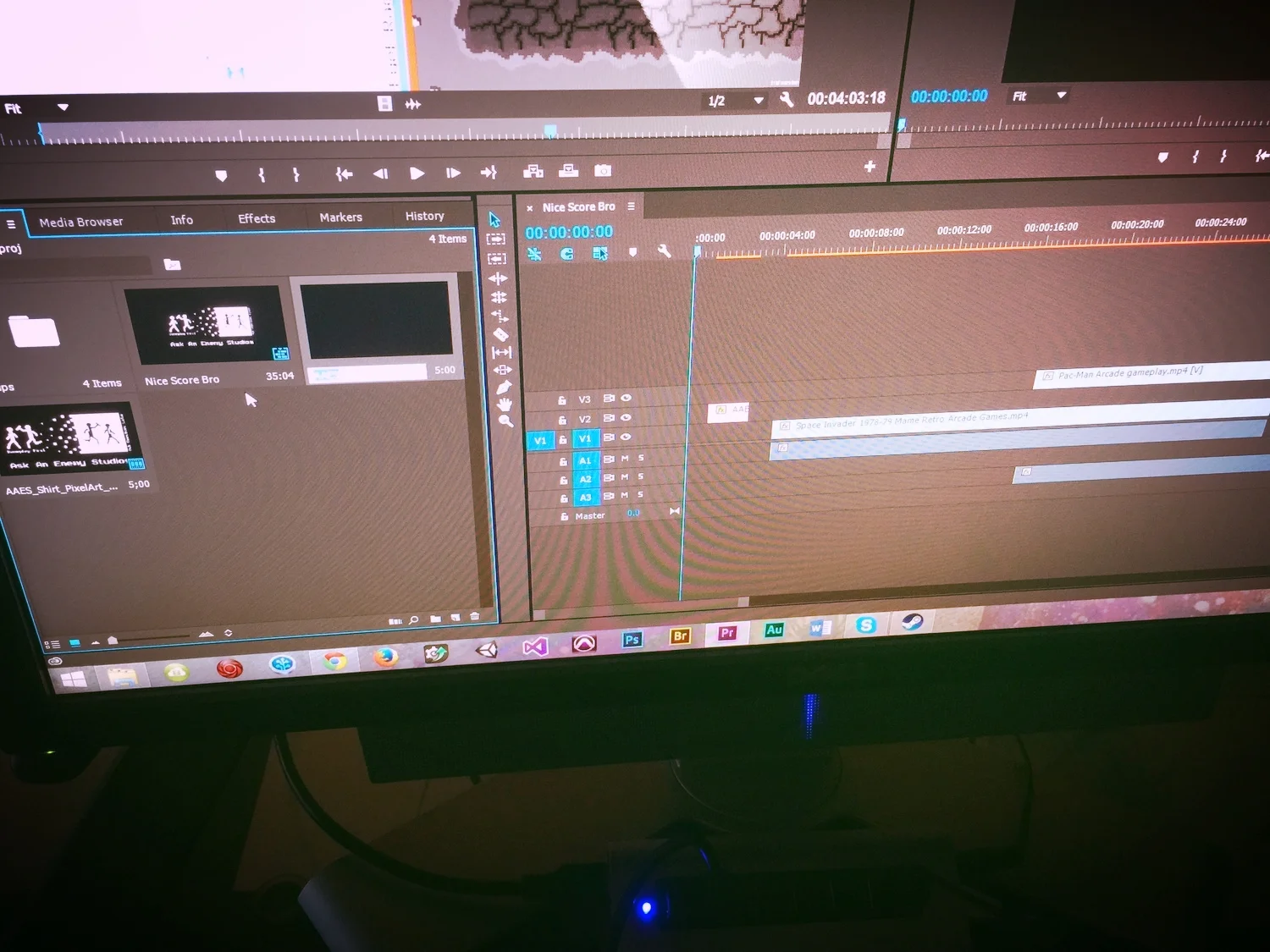This screenshot has width=1270, height=952.
Task: Click the Overwrite edit button
Action: tap(569, 171)
